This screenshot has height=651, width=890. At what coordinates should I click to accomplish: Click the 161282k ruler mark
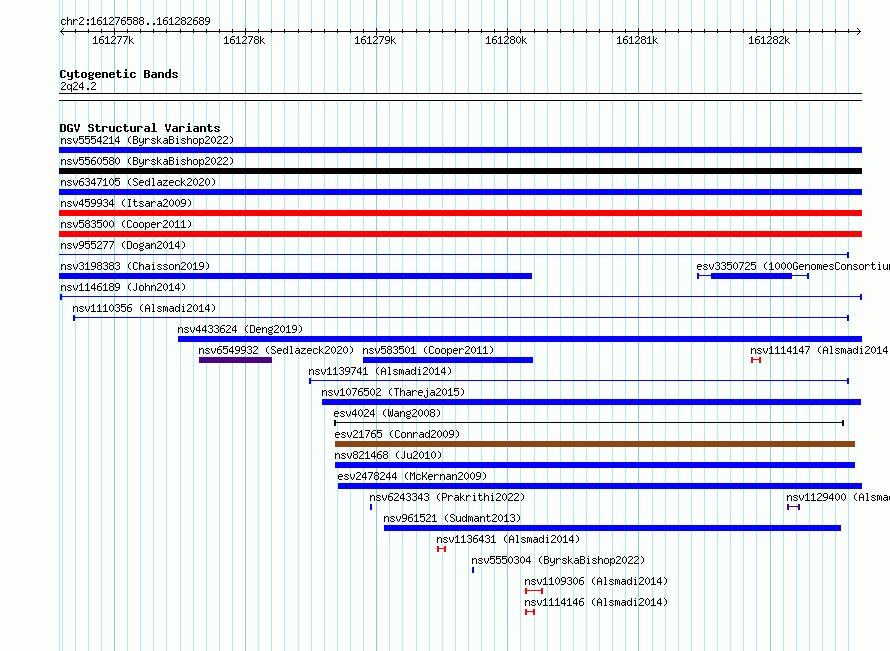(x=769, y=40)
